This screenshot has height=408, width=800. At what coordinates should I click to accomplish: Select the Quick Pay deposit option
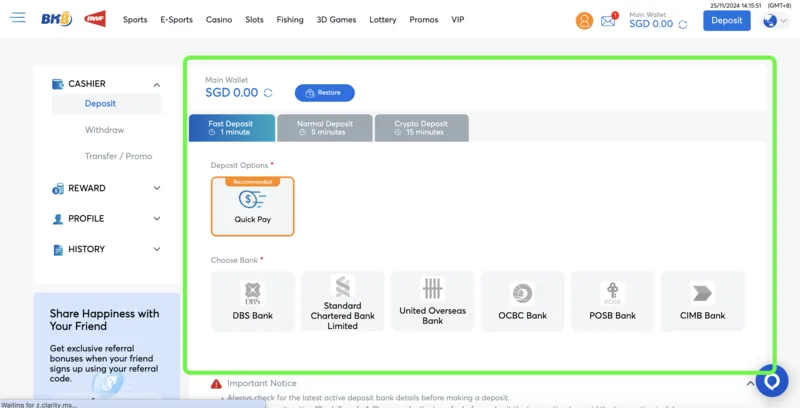click(x=253, y=206)
